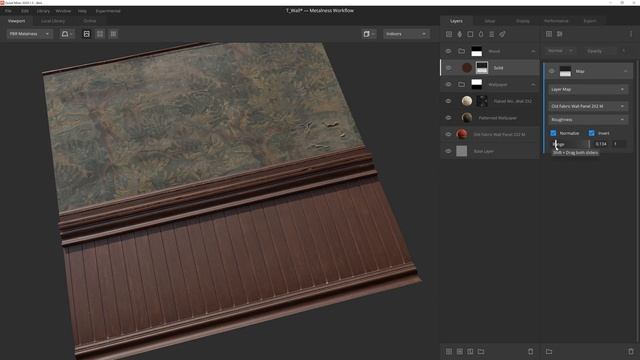Screen dimensions: 640x360
Task: Click the second icon in bottom layers bar
Action: (460, 351)
